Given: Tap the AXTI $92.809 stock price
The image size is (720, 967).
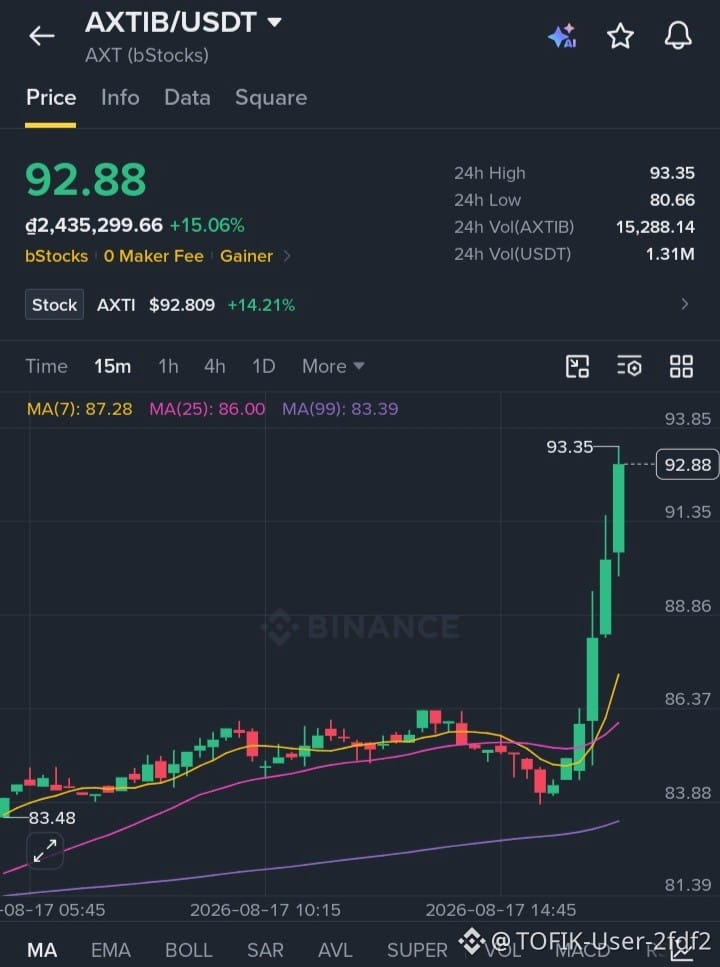Looking at the screenshot, I should click(156, 305).
